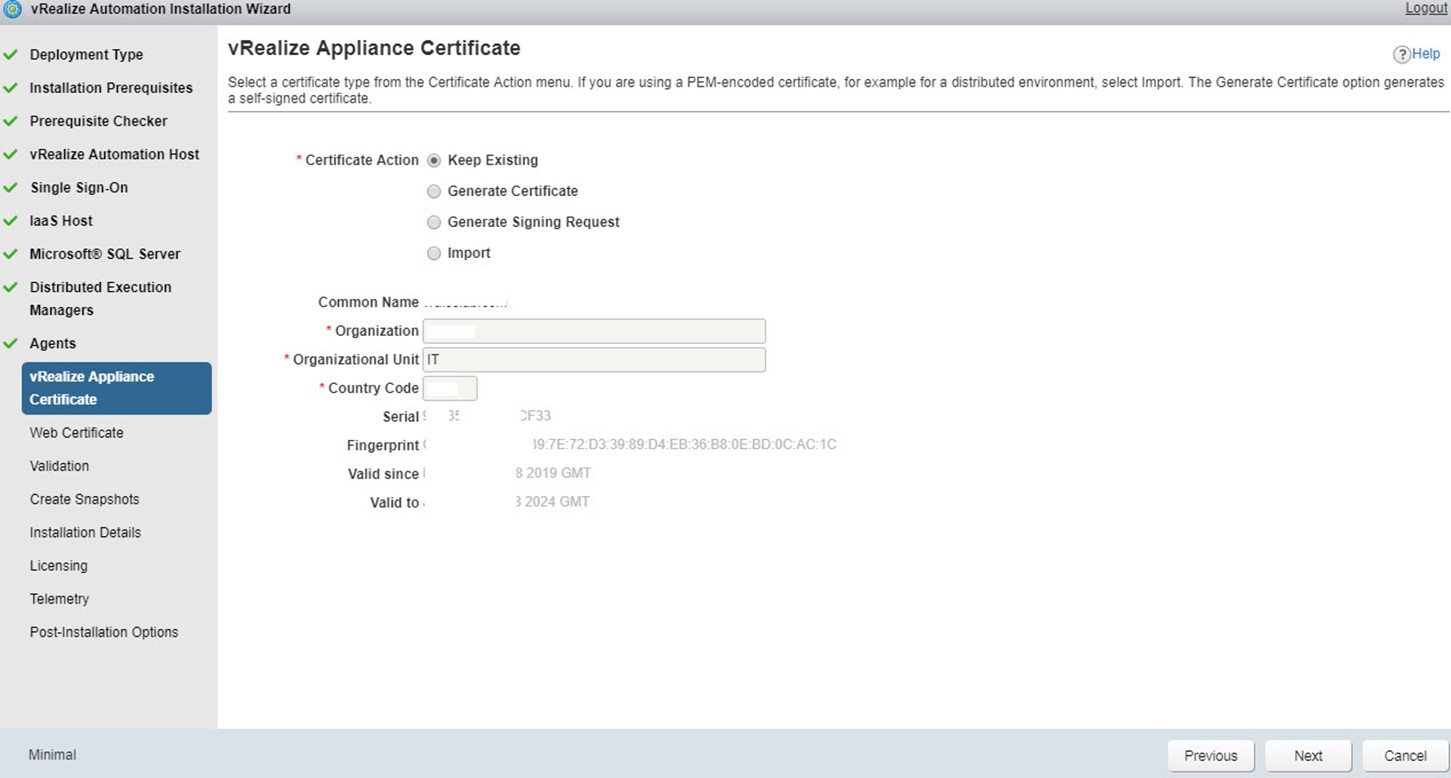Select vRealize Appliance Certificate step
The height and width of the screenshot is (778, 1451).
(x=117, y=388)
